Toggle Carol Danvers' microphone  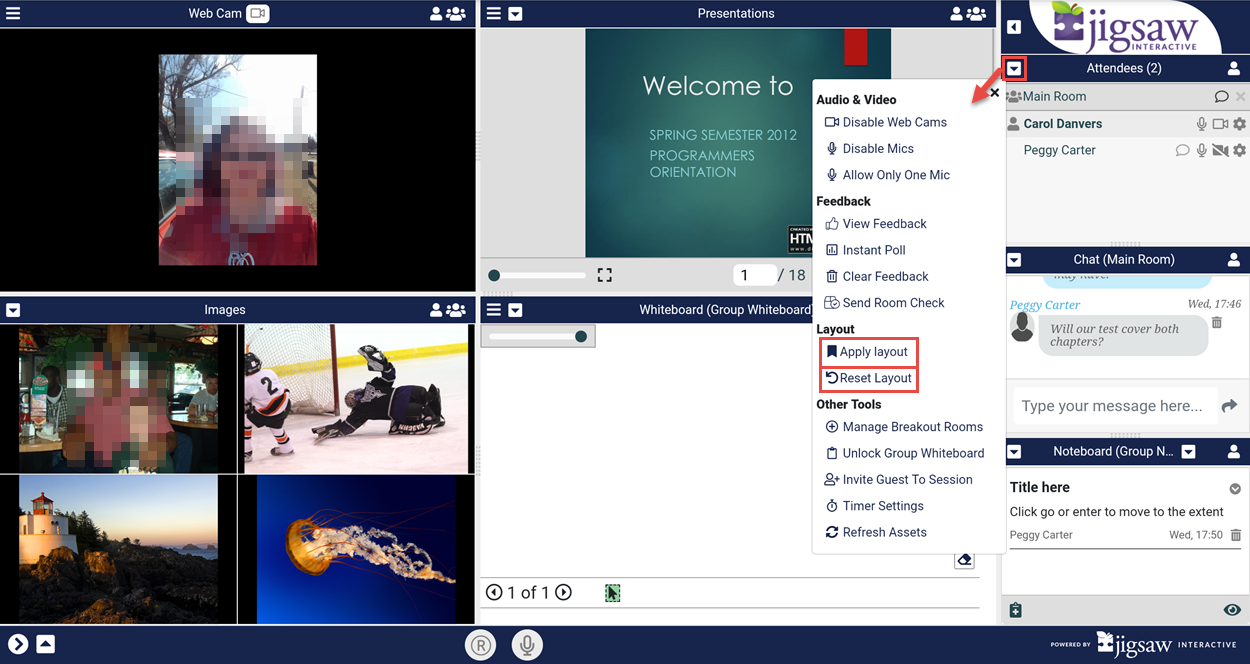click(1202, 124)
